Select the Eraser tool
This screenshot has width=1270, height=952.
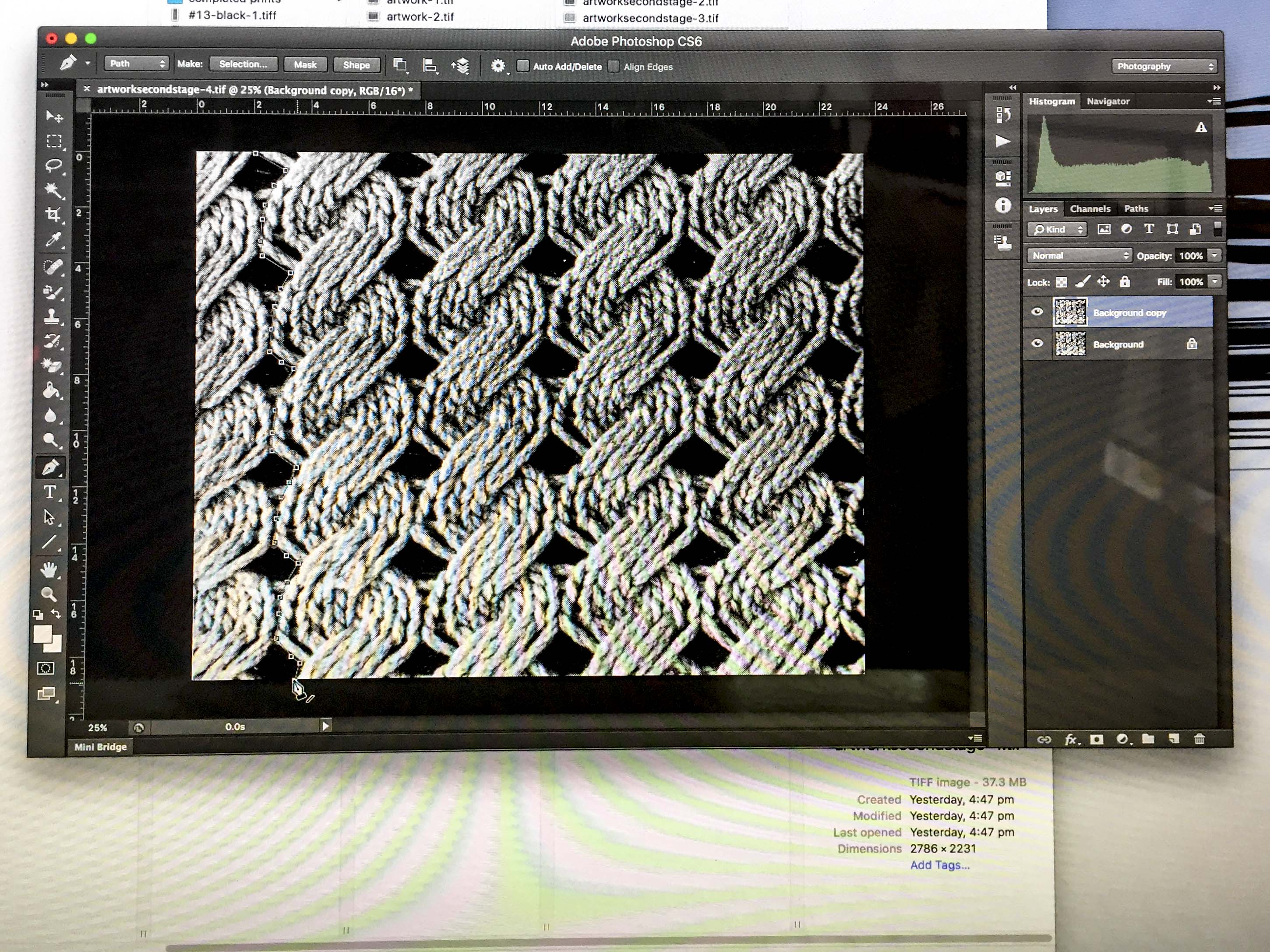coord(52,365)
